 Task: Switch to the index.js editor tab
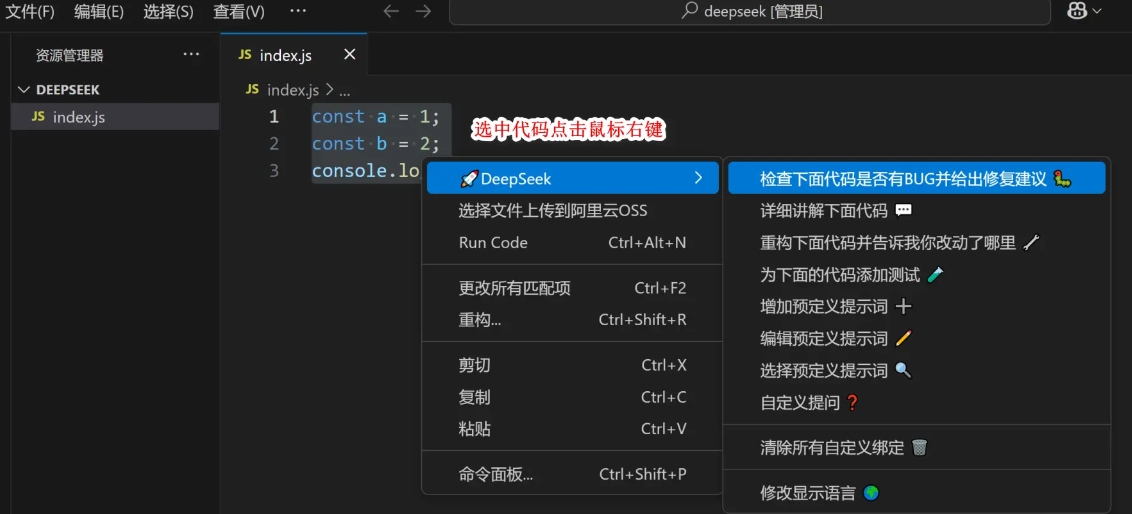click(x=294, y=55)
